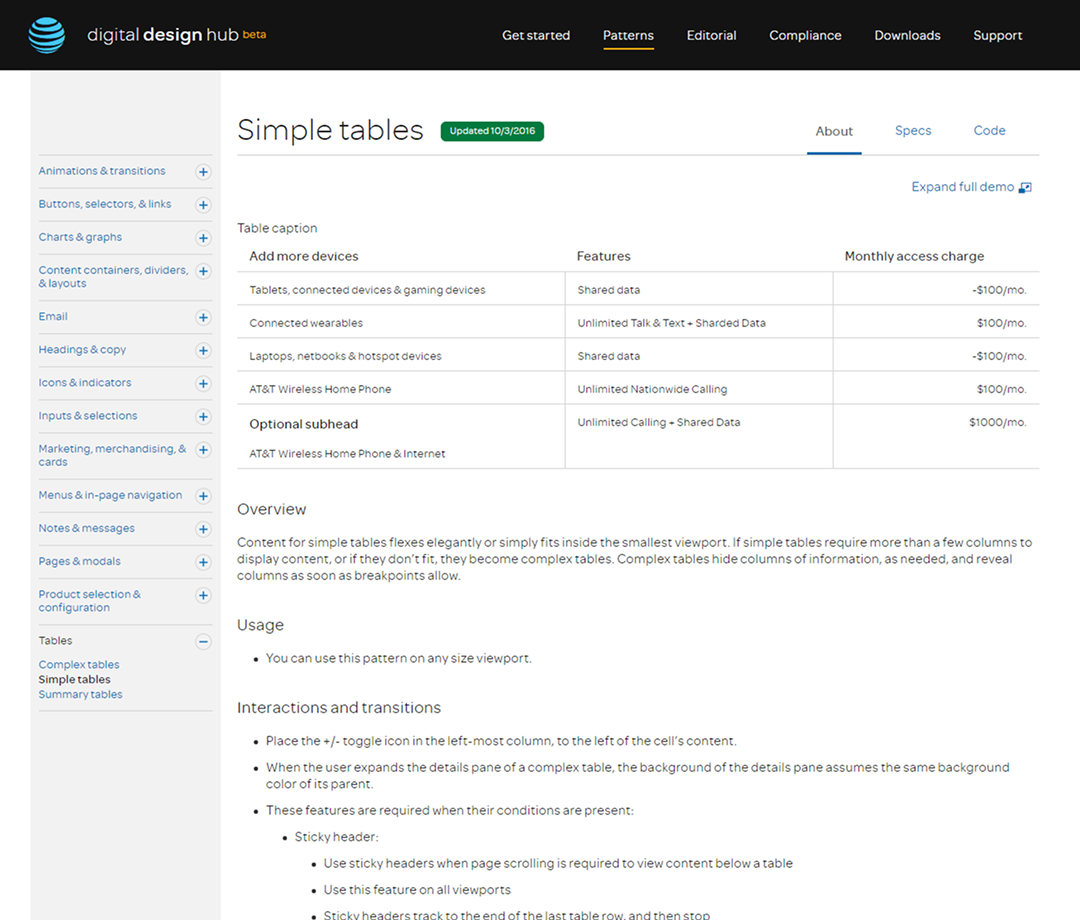Click Laptops, netbooks & hotspot devices cell
This screenshot has width=1080, height=920.
(345, 356)
